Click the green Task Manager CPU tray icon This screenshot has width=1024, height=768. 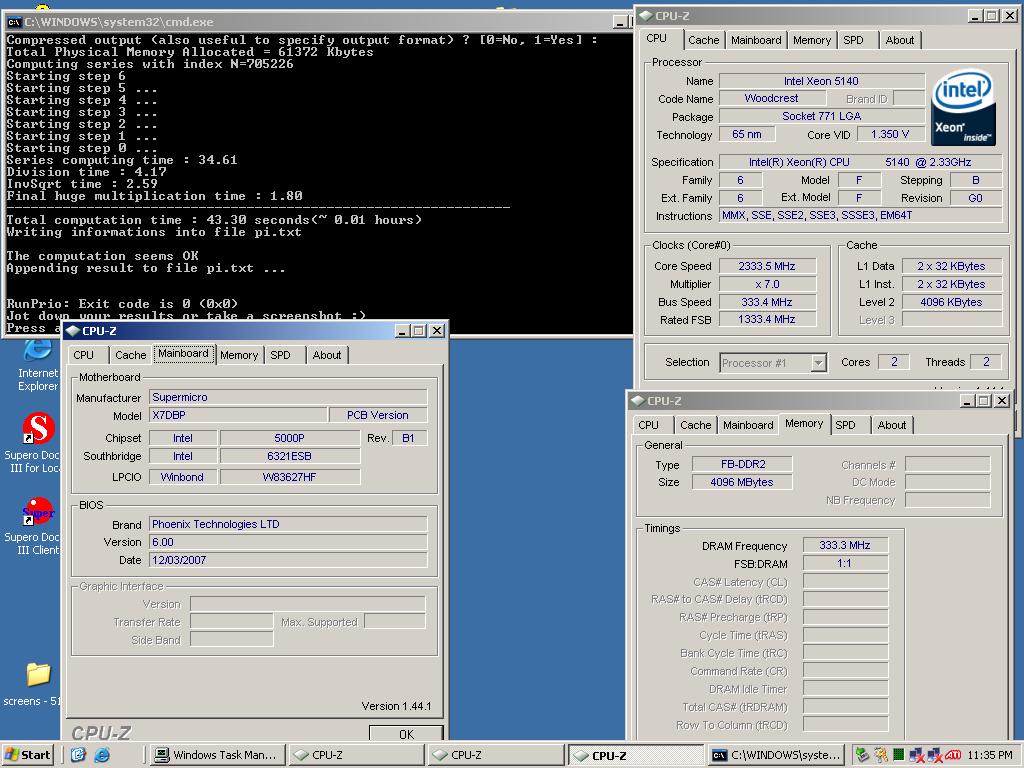tap(899, 755)
